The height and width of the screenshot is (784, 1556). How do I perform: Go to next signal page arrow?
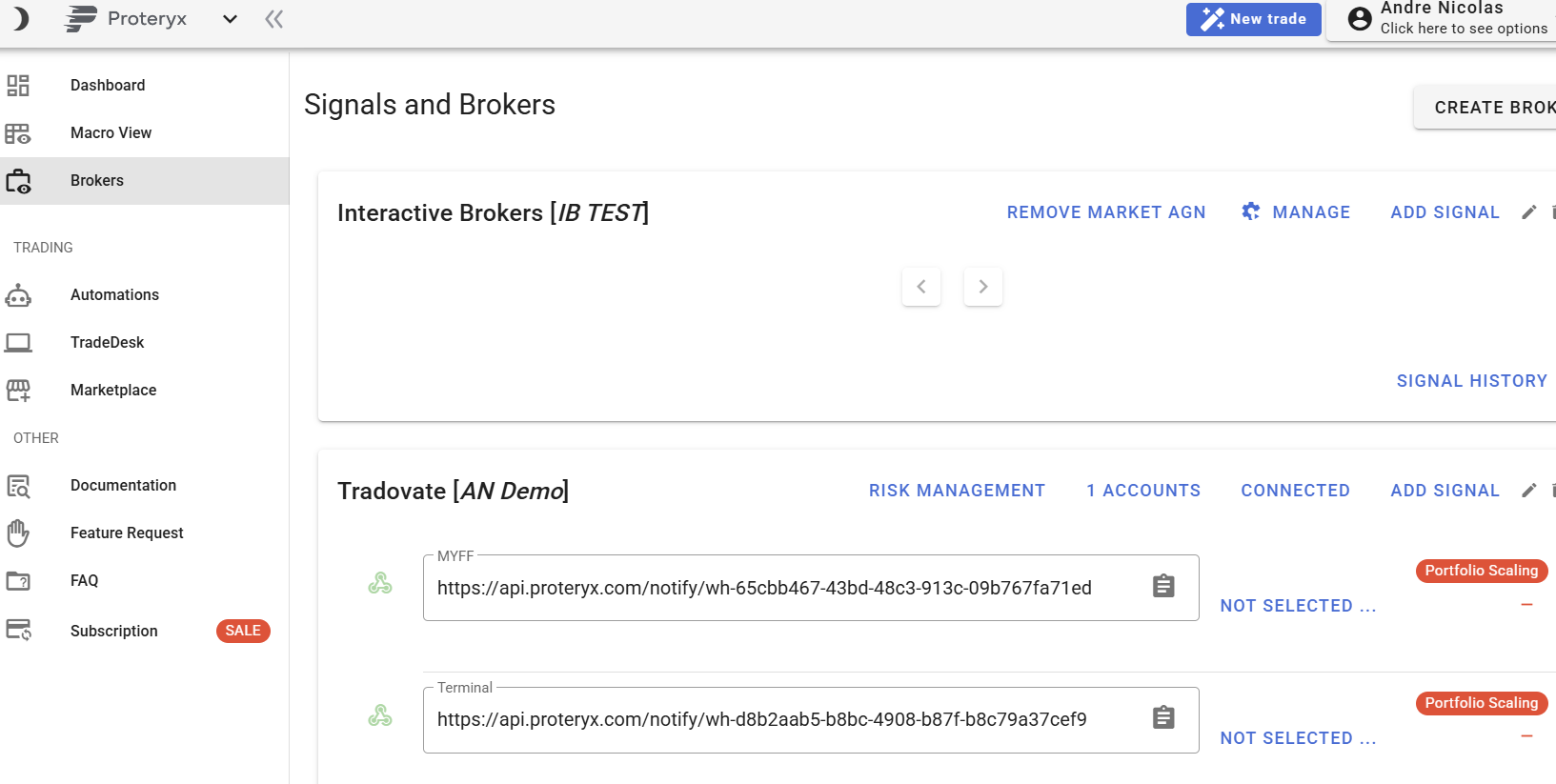pyautogui.click(x=983, y=287)
